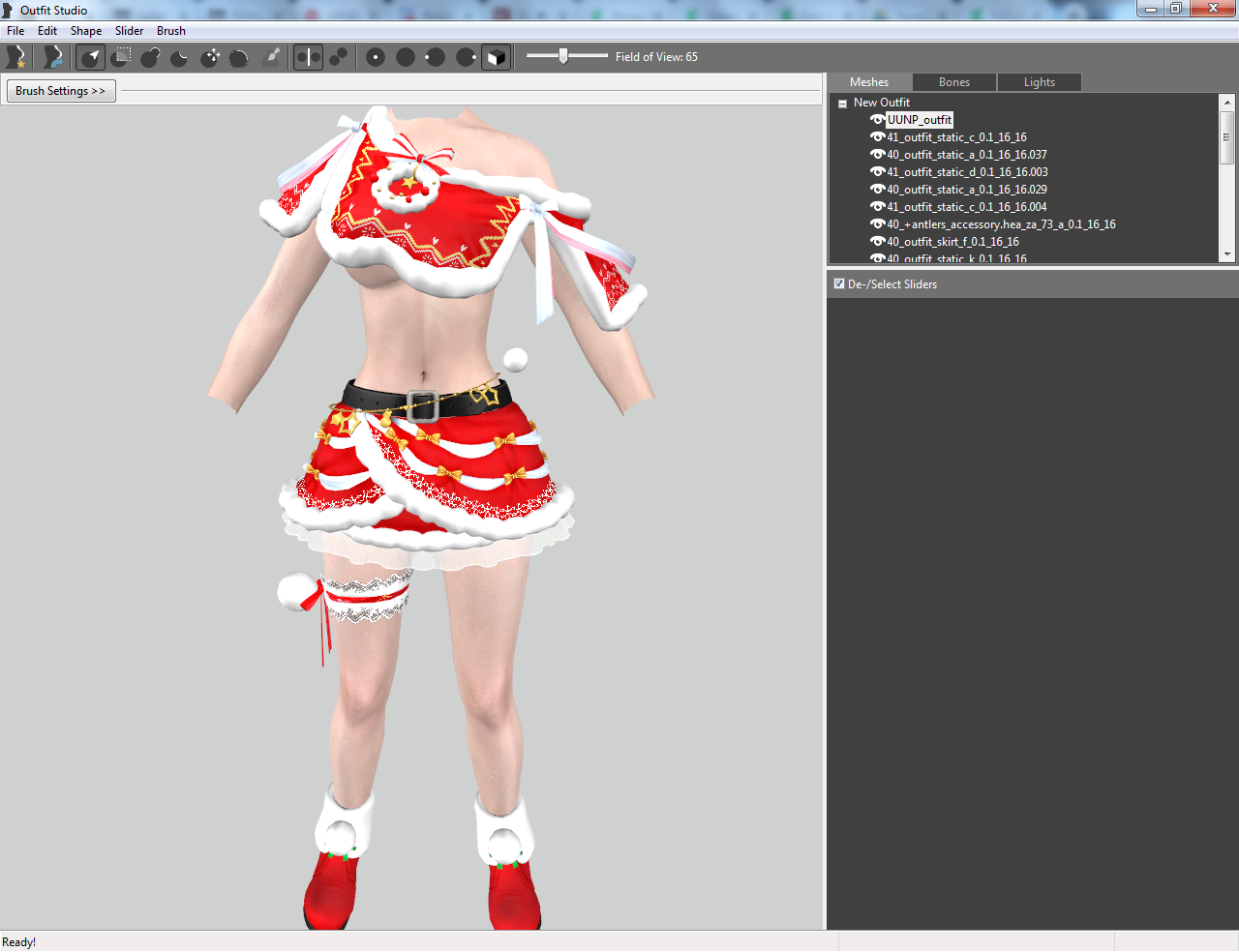Toggle eye for 41_outfit_static_c_0.1_16_16.004

click(x=877, y=207)
